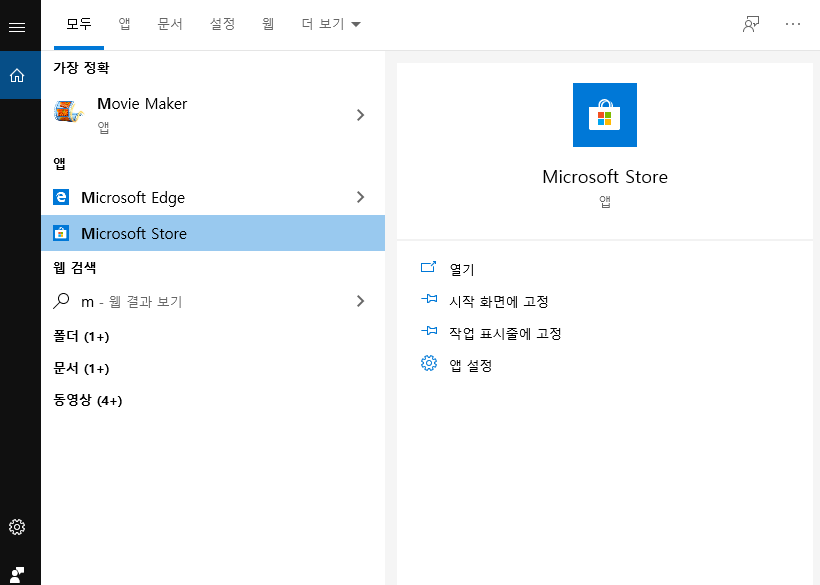The height and width of the screenshot is (585, 820).
Task: Open the hamburger menu icon
Action: click(x=17, y=27)
